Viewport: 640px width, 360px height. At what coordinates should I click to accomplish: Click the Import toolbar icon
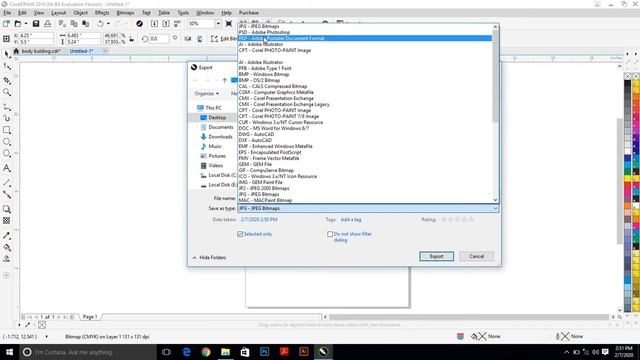(x=154, y=24)
